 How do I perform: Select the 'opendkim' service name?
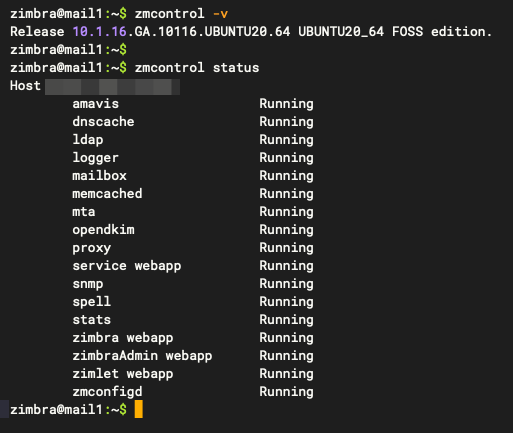click(103, 230)
